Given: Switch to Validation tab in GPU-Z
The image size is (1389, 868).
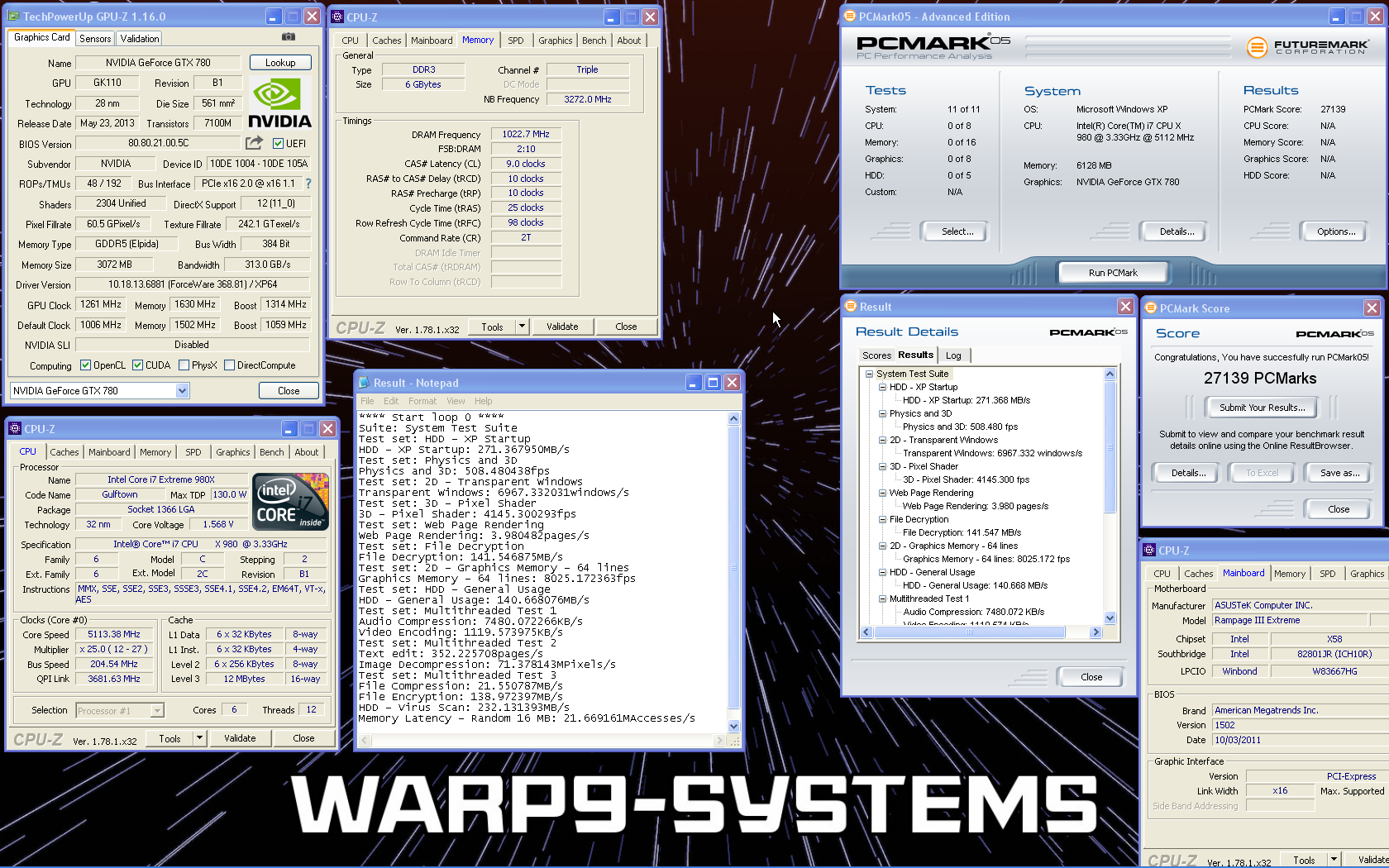Looking at the screenshot, I should [x=140, y=39].
